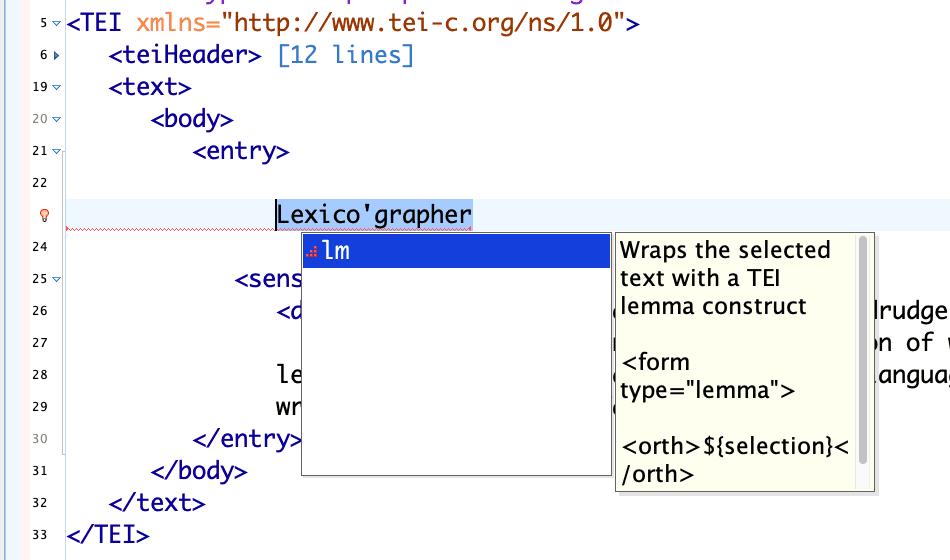Click the <form type="lemma"> template preview
This screenshot has width=950, height=560.
707,375
